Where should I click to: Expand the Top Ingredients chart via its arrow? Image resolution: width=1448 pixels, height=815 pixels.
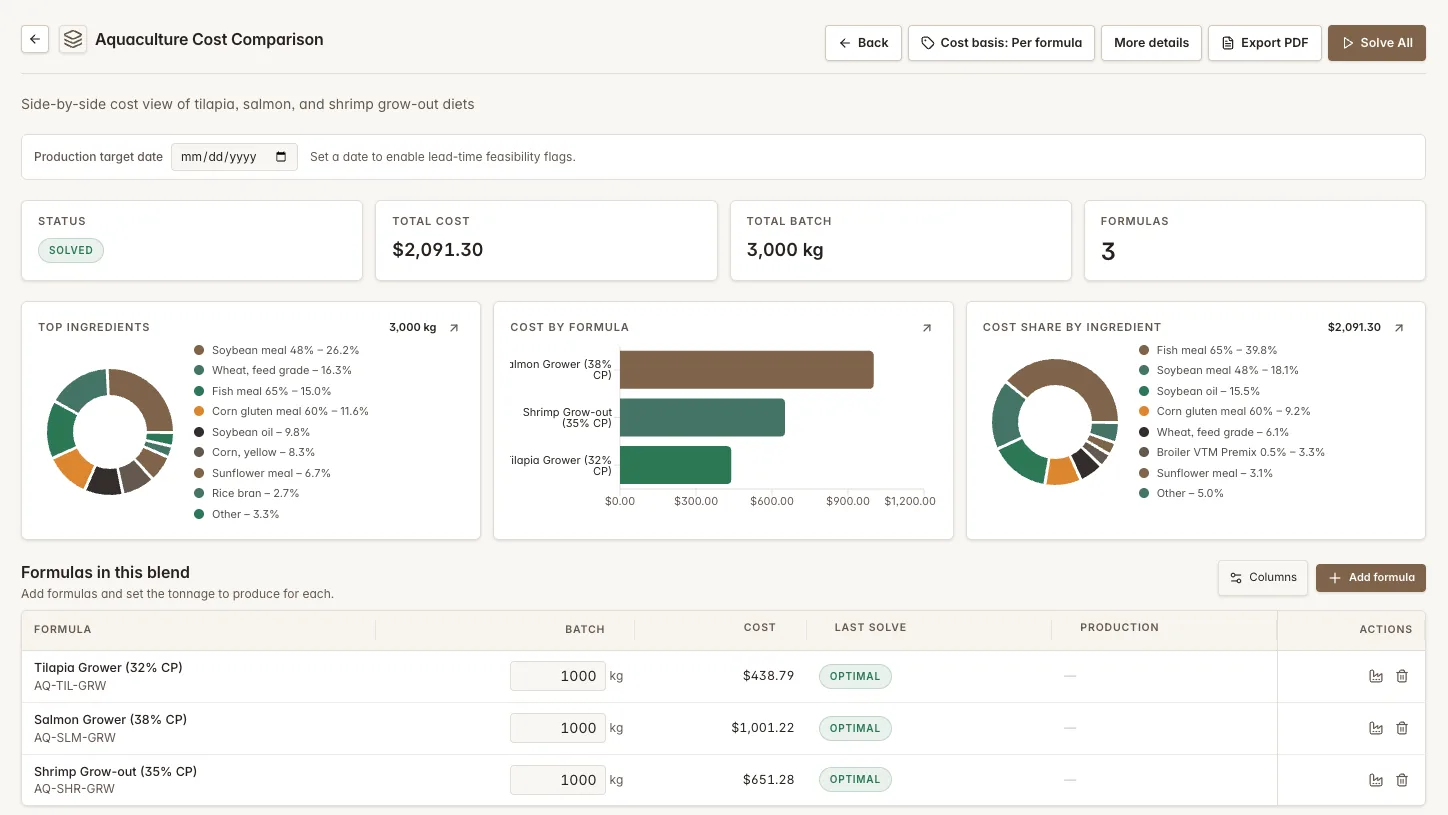pos(454,328)
